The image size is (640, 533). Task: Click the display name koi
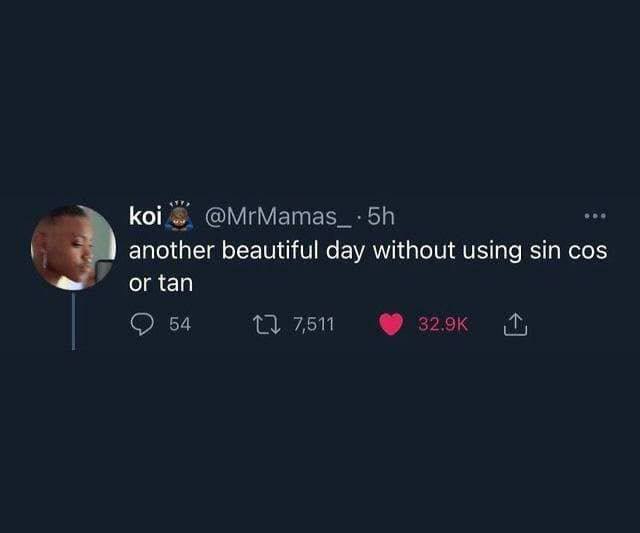click(x=145, y=216)
